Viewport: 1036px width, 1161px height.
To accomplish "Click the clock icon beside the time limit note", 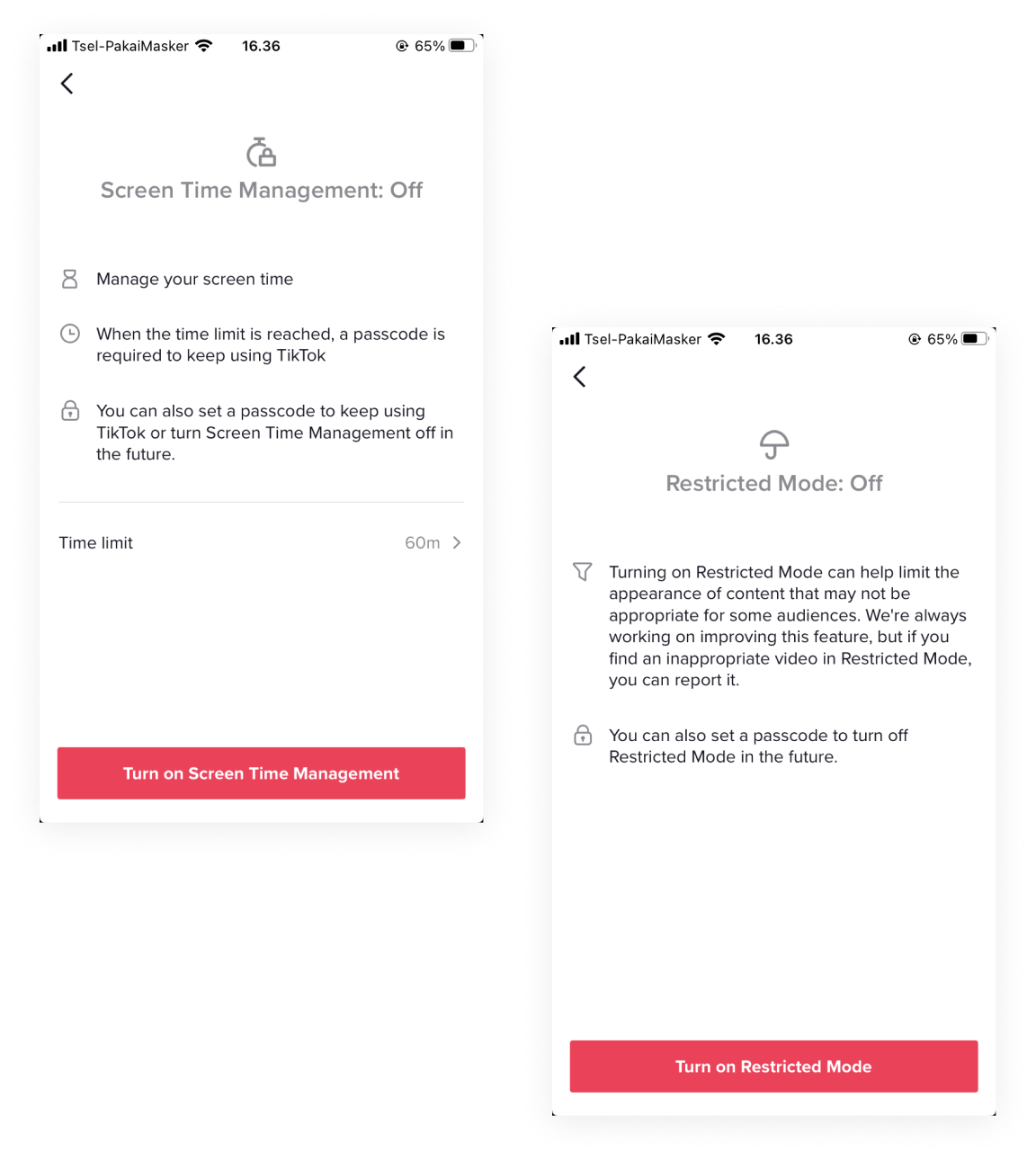I will [x=69, y=334].
